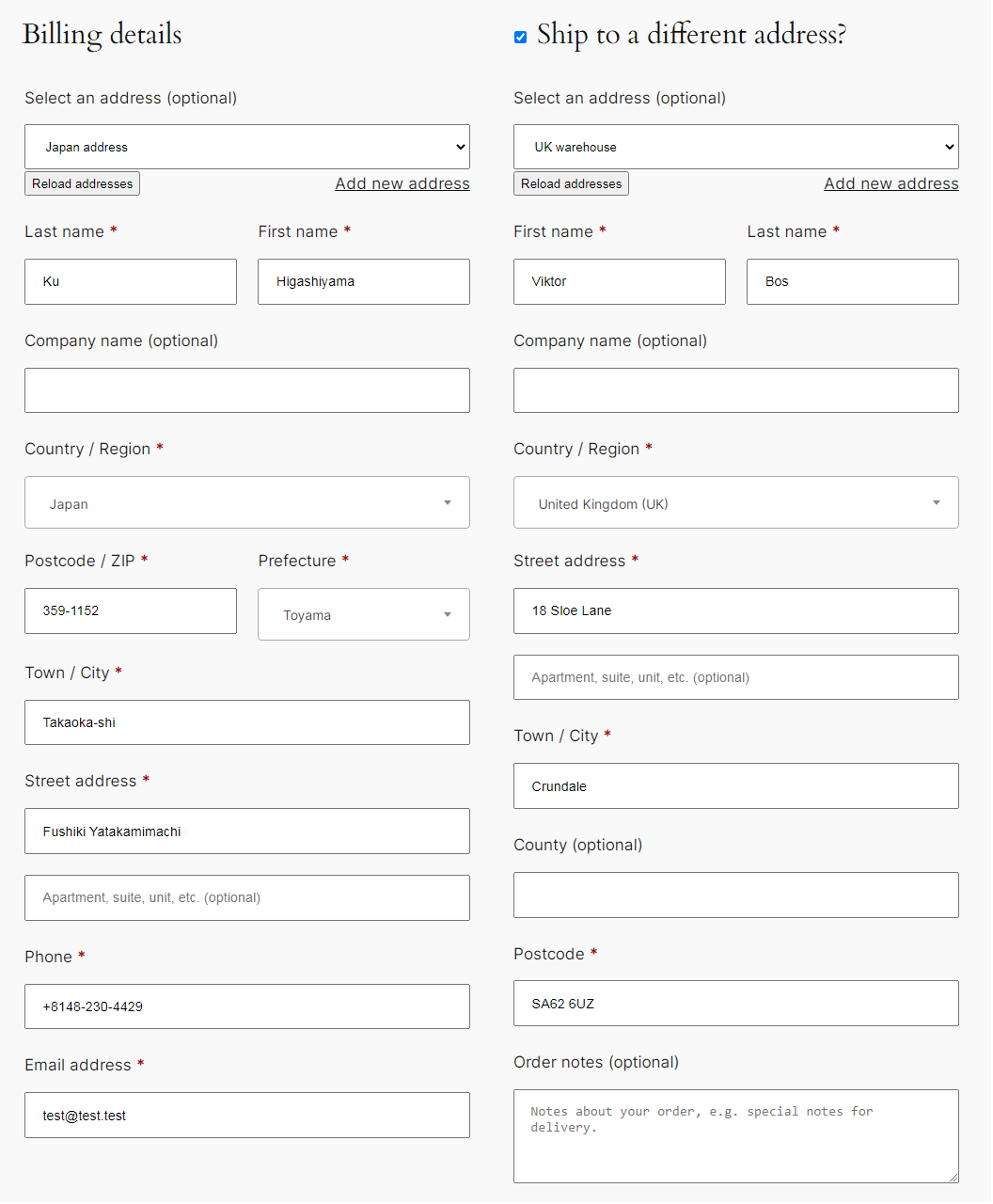
Task: Select the Town / City field containing Takaoka-shi
Action: point(246,722)
